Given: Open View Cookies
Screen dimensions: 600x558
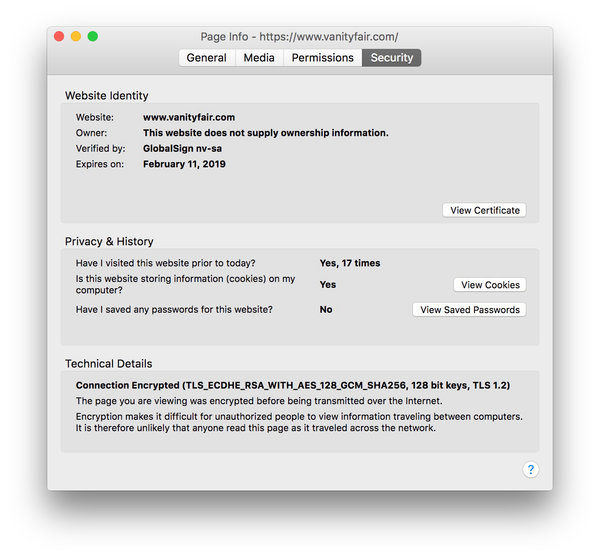Looking at the screenshot, I should tap(490, 285).
